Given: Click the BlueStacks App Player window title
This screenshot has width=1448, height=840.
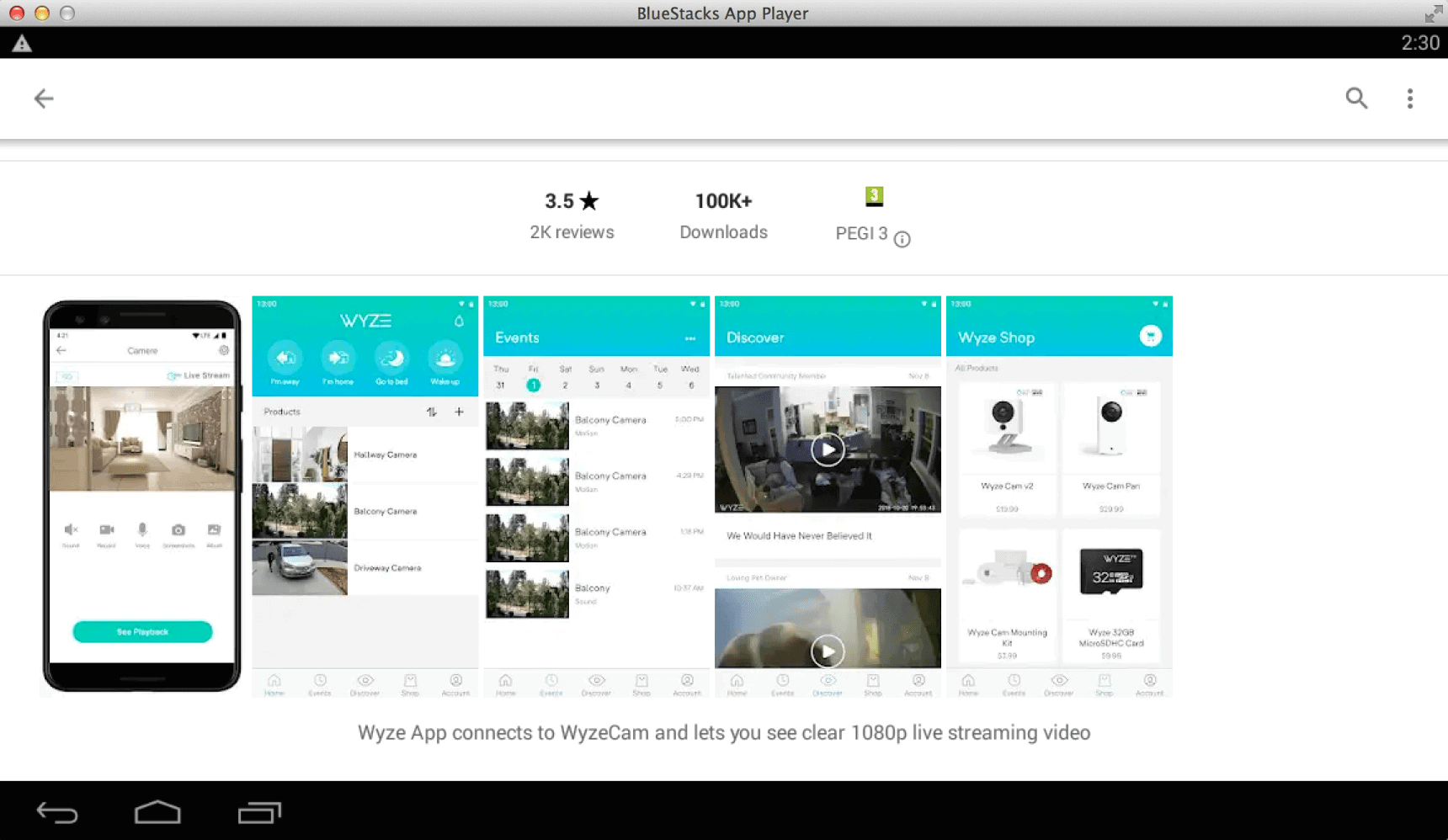Looking at the screenshot, I should pyautogui.click(x=722, y=13).
